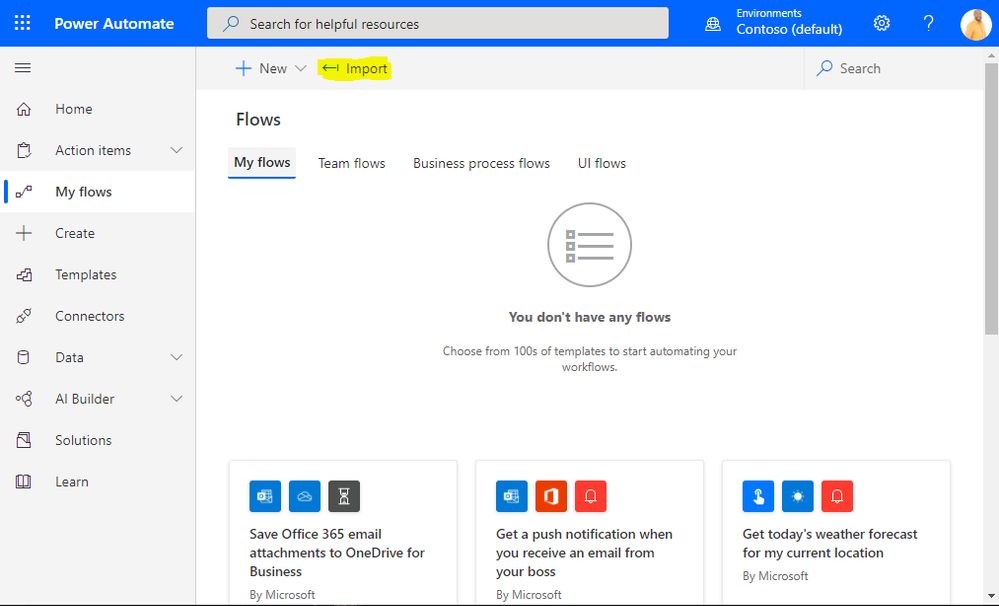The image size is (999, 606).
Task: Click the bell icon on push notification card
Action: (x=591, y=496)
